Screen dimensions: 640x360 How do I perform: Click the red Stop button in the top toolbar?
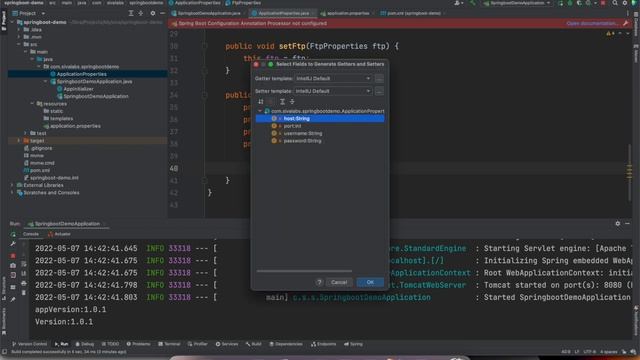(x=603, y=3)
